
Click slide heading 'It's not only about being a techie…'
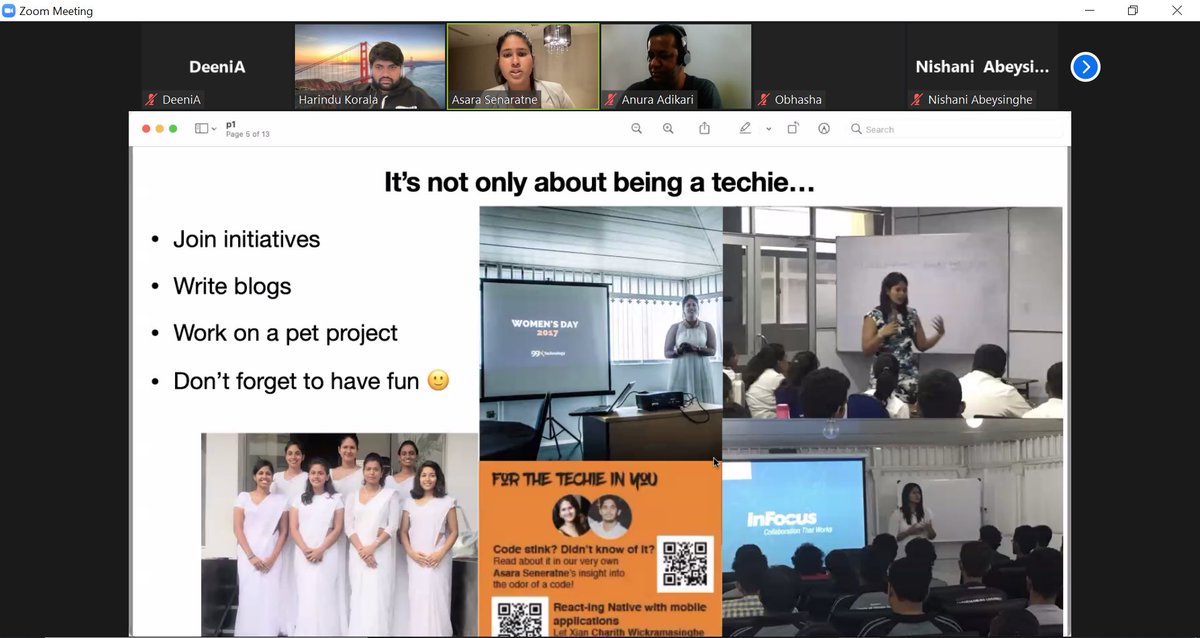coord(600,182)
